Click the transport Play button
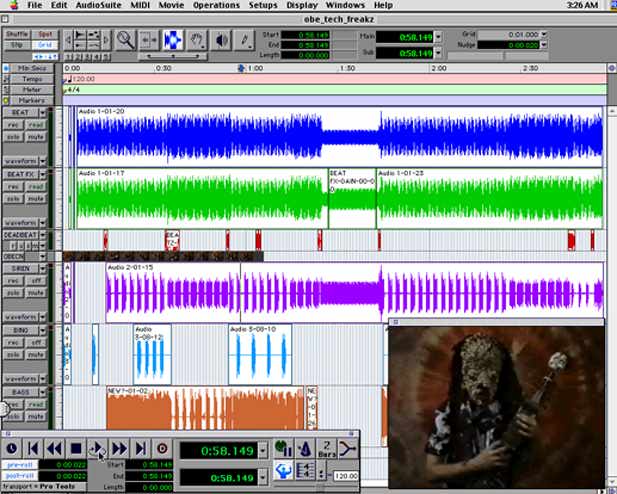Screen dimensions: 617x494 (x=97, y=448)
